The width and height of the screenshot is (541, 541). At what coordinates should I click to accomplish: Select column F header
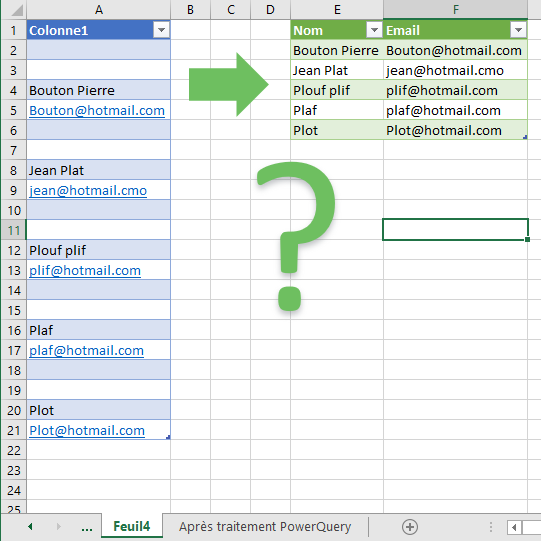[x=455, y=10]
